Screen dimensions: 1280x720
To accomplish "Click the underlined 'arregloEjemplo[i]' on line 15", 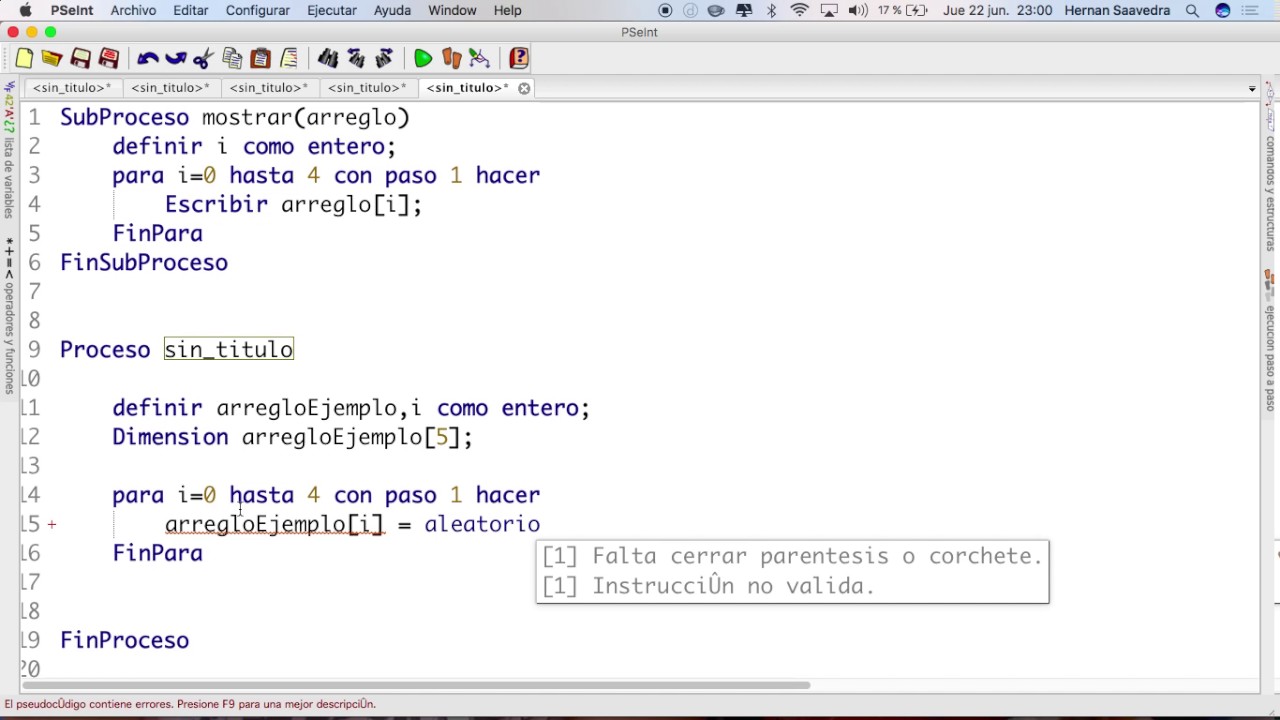I will [x=274, y=524].
